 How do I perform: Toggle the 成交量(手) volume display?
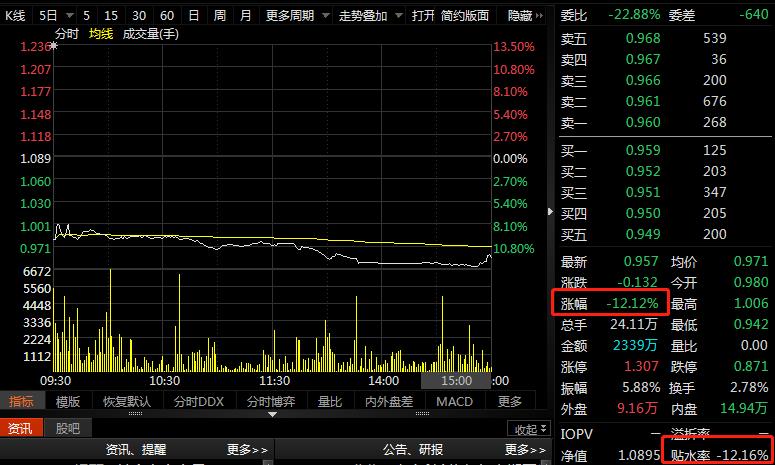click(149, 34)
